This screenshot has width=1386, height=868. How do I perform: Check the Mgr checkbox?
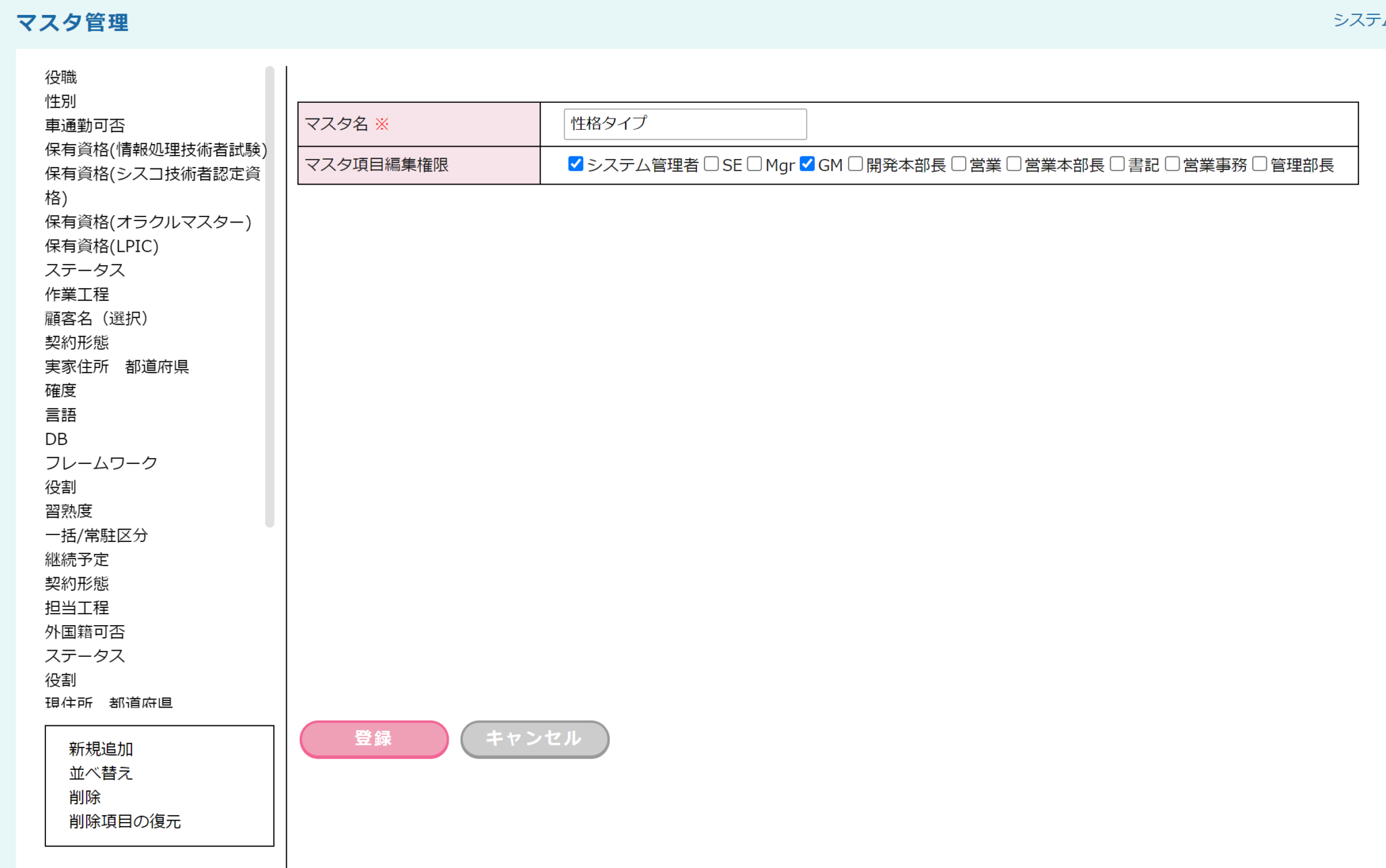[x=755, y=164]
